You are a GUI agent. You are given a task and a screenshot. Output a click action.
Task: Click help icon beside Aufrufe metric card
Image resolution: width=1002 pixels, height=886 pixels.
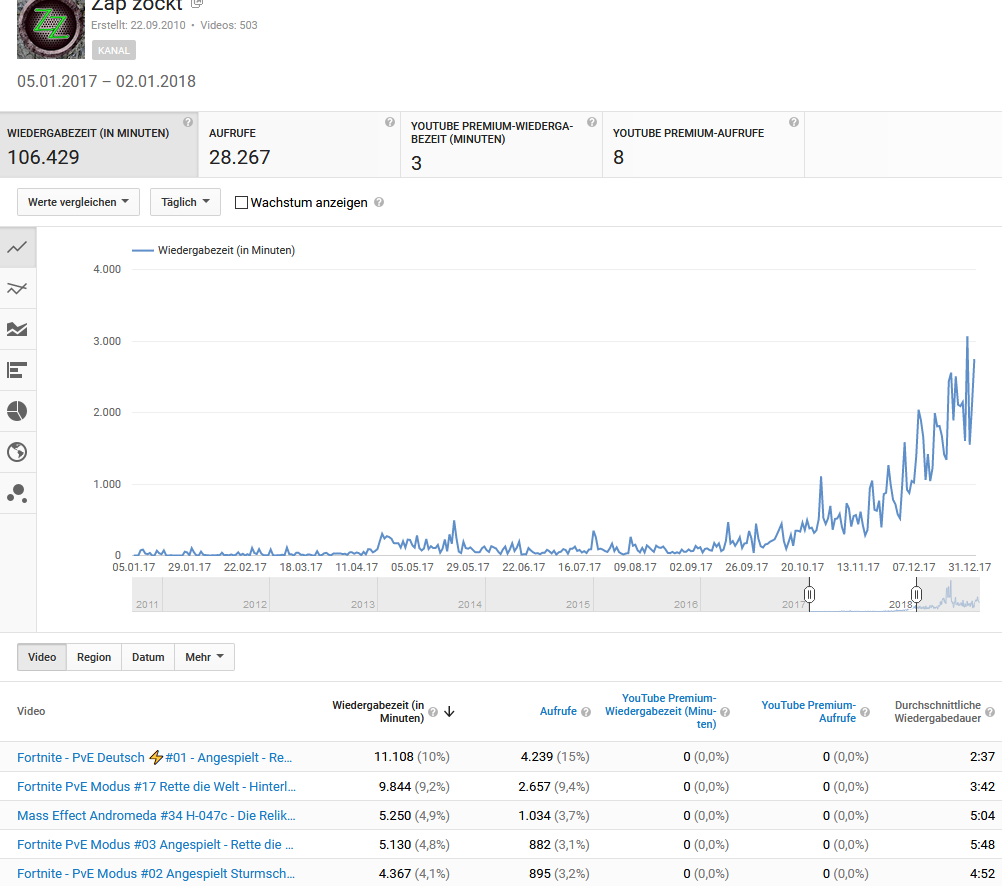(390, 122)
